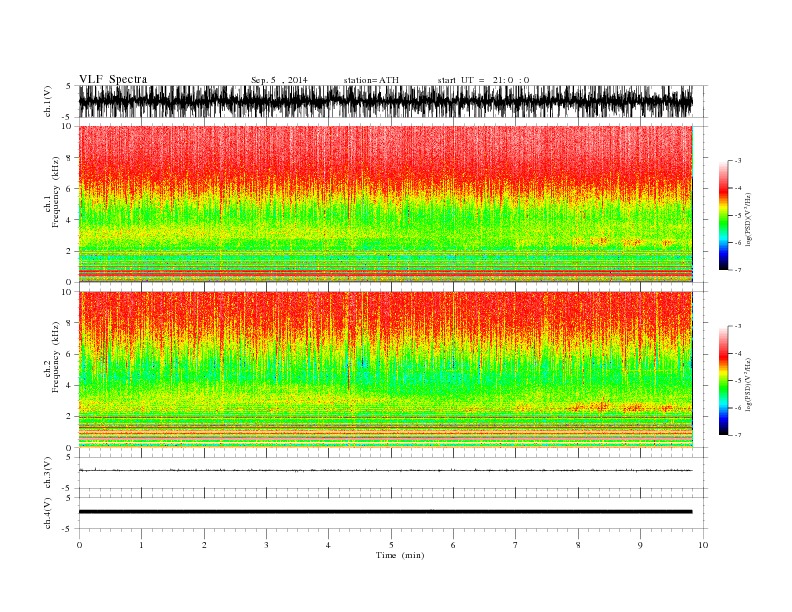The image size is (792, 612).
Task: Click the '5' tick label on time axis
Action: (391, 545)
